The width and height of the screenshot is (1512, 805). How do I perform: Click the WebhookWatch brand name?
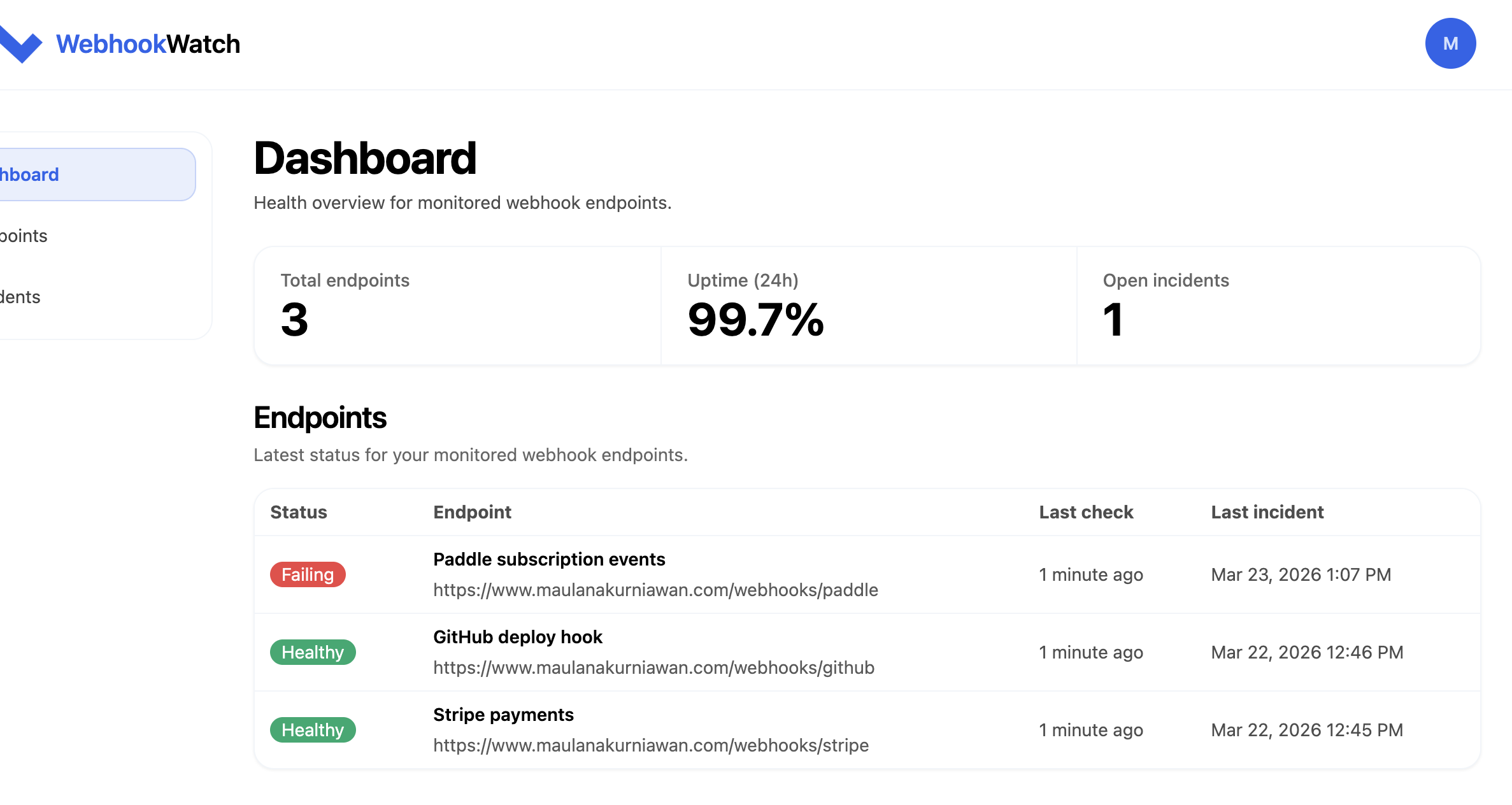148,43
